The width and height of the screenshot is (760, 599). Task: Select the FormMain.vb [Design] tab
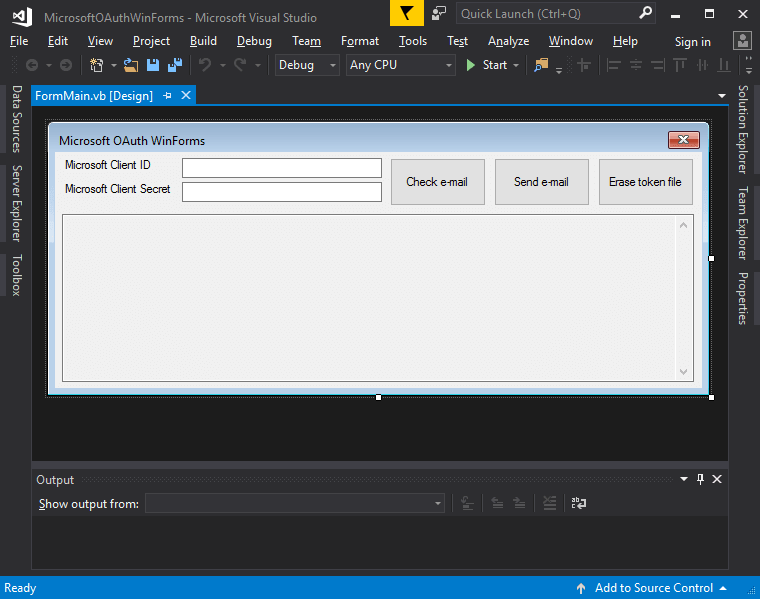coord(94,95)
